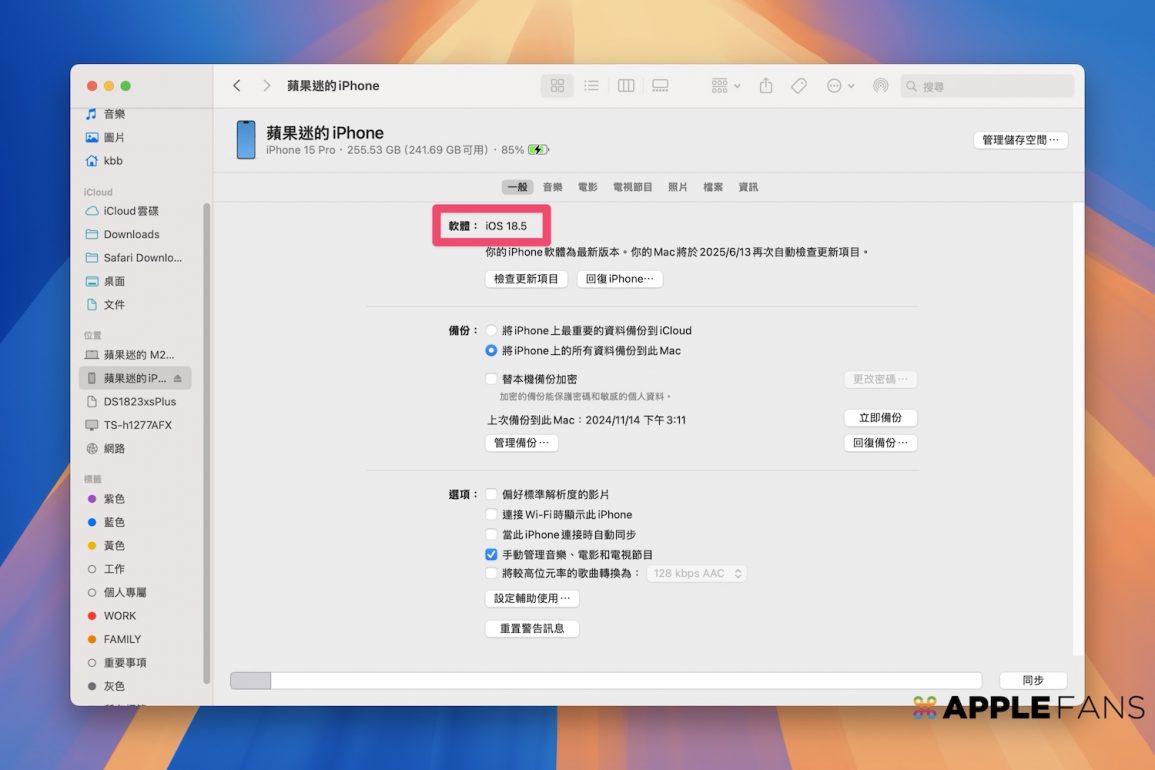Open the 128 kbps AAC bitrate dropdown
This screenshot has width=1155, height=770.
(x=697, y=574)
